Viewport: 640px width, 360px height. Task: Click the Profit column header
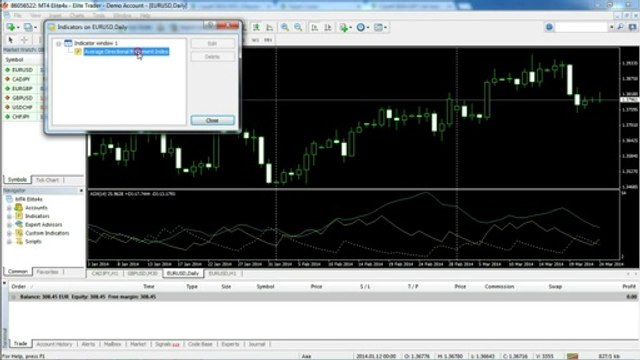(629, 287)
